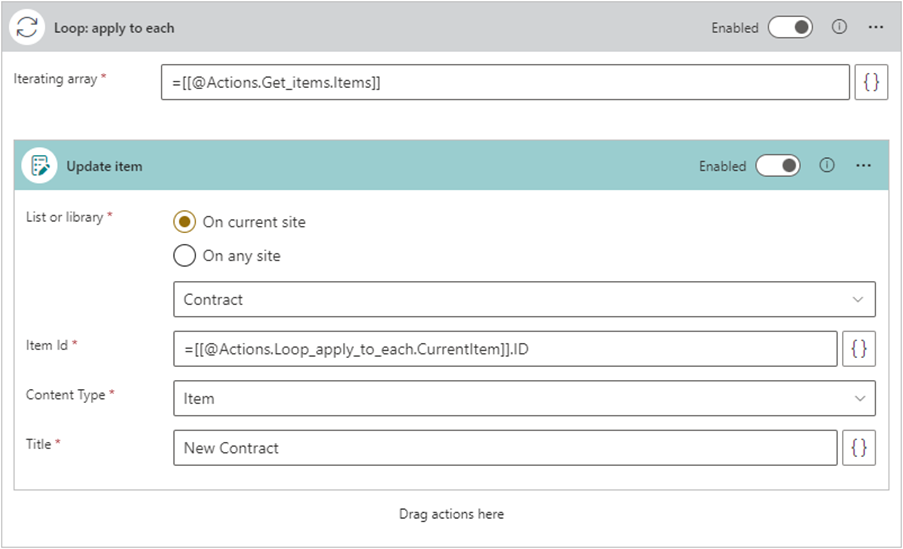The width and height of the screenshot is (903, 549).
Task: Open expression editor for Title field
Action: [859, 448]
